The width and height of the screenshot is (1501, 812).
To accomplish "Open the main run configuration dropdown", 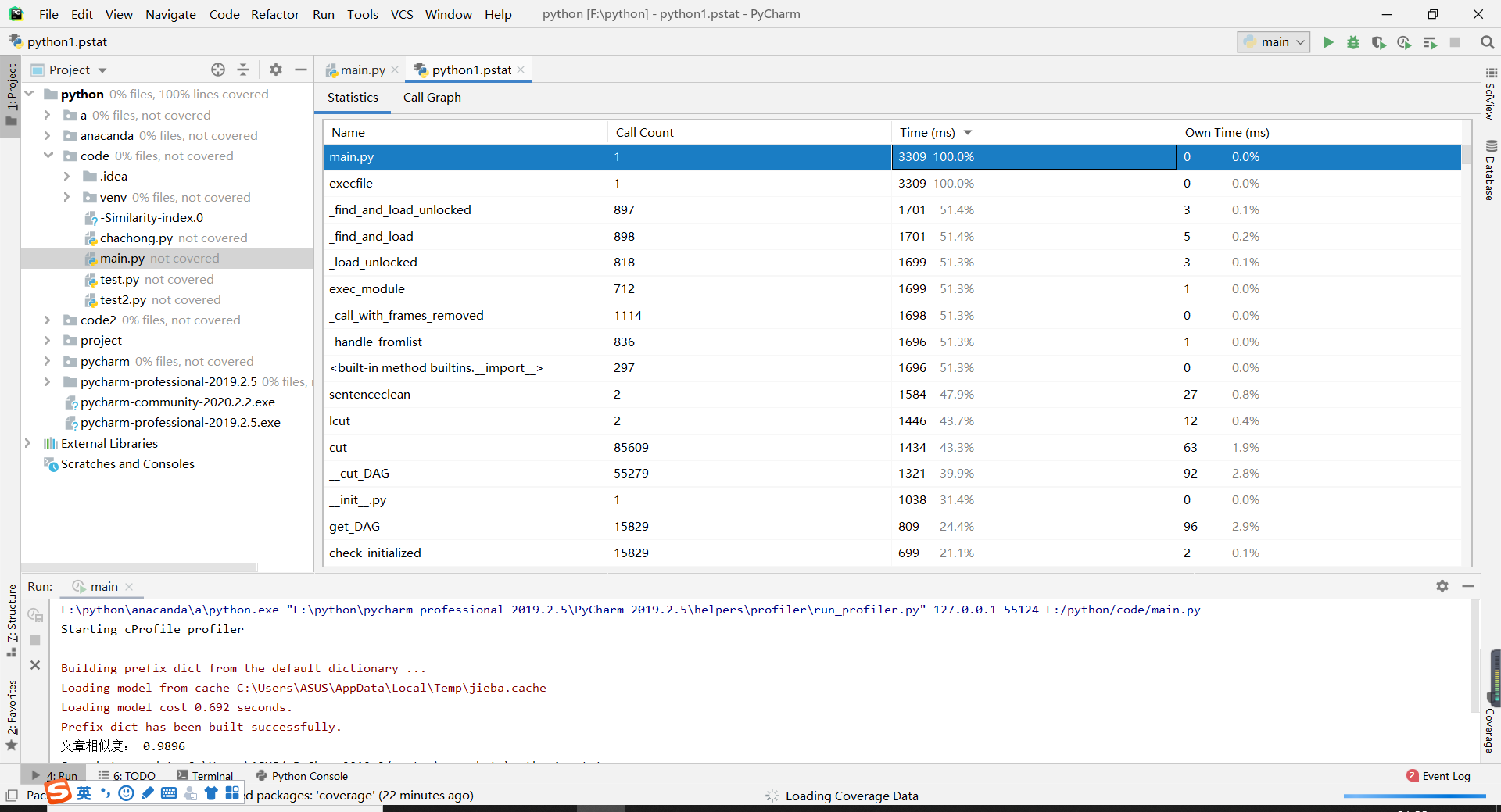I will tap(1274, 42).
